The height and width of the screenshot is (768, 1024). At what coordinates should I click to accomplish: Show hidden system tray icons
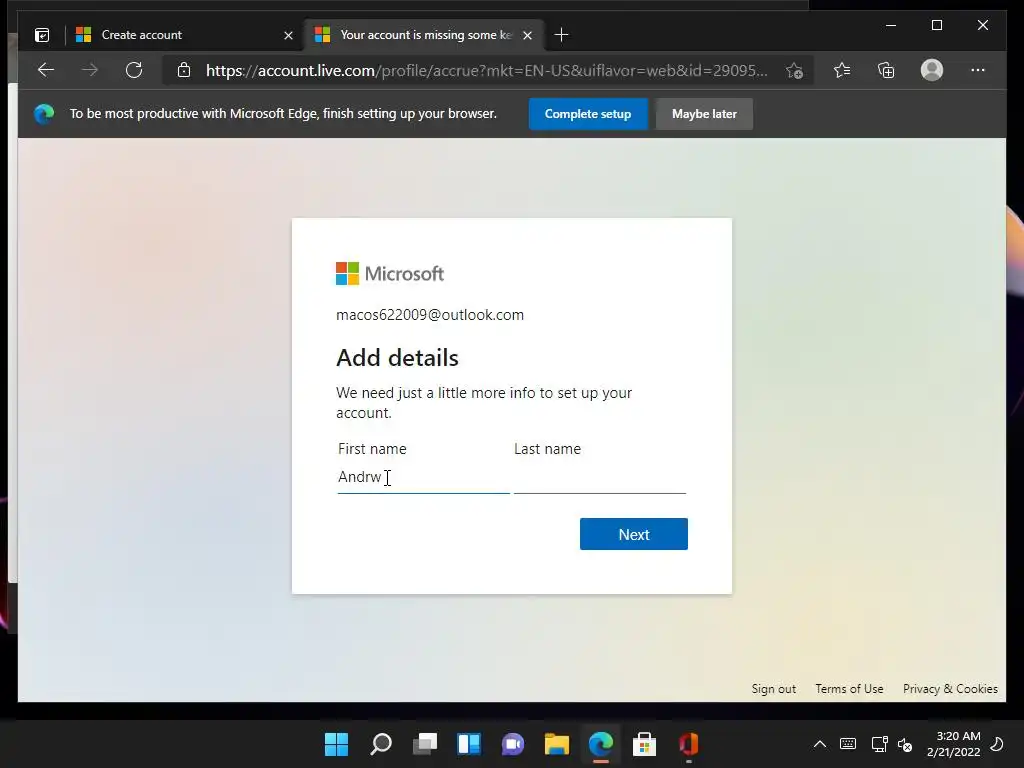click(820, 744)
